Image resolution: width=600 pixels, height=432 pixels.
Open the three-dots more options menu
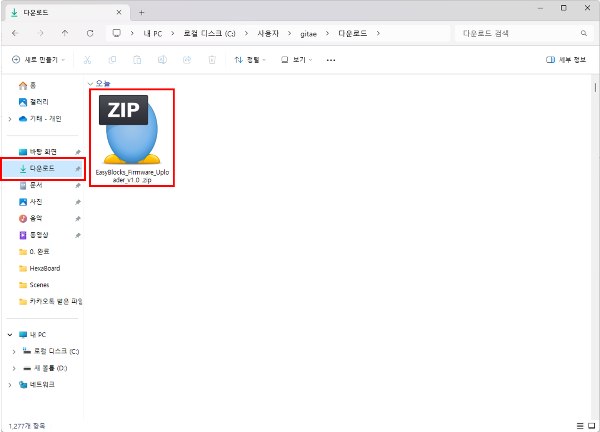tap(331, 60)
